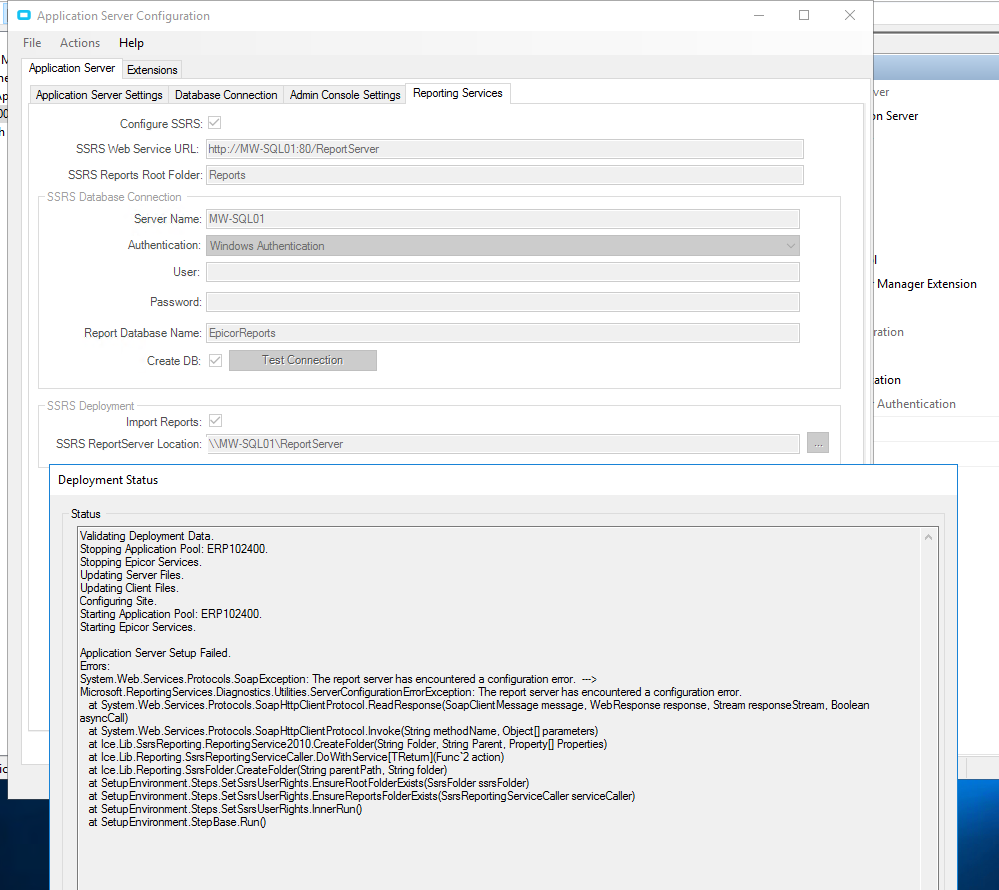
Task: Click the User input field
Action: (x=503, y=272)
